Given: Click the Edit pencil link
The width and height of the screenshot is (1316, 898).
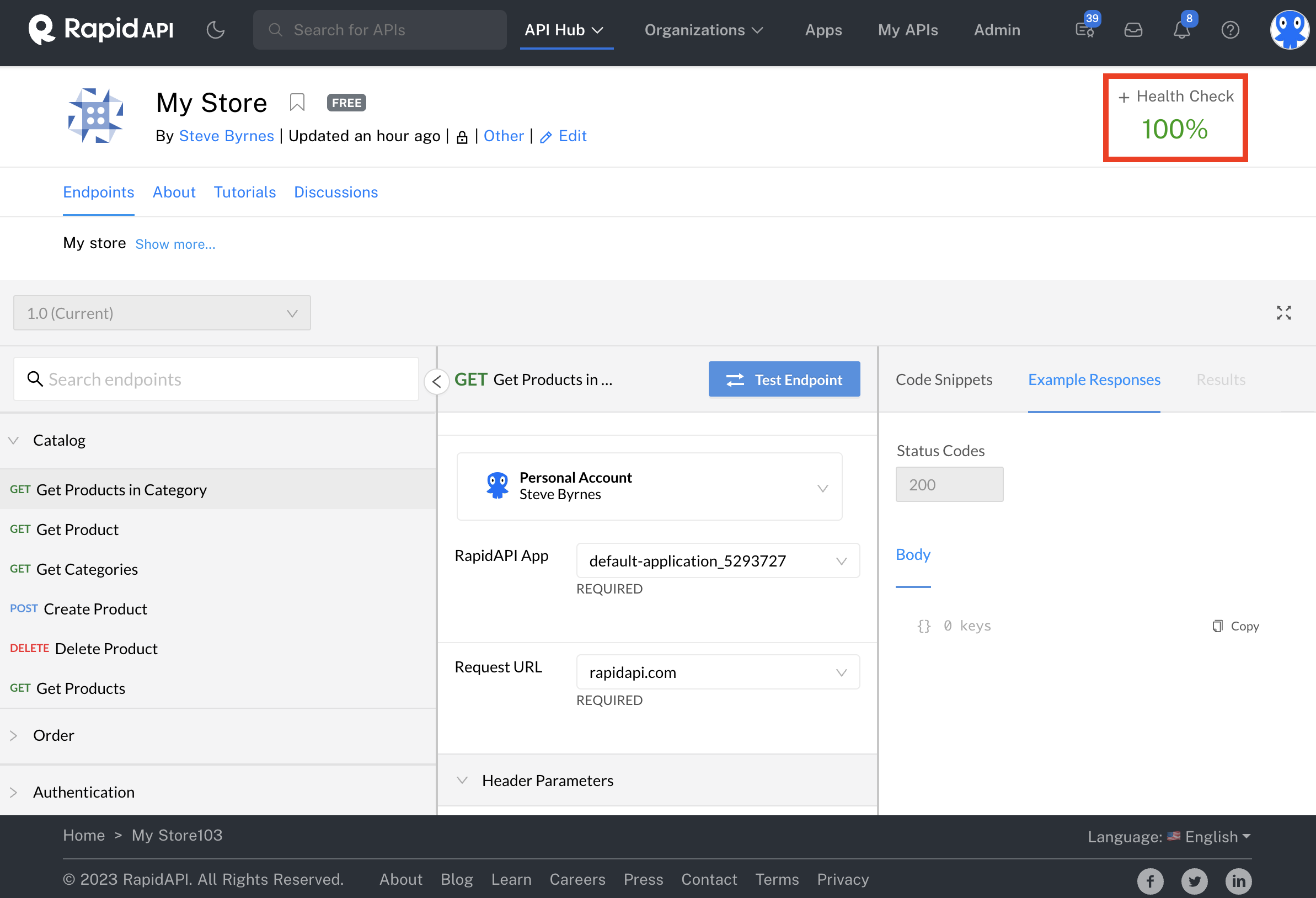Looking at the screenshot, I should click(x=563, y=136).
